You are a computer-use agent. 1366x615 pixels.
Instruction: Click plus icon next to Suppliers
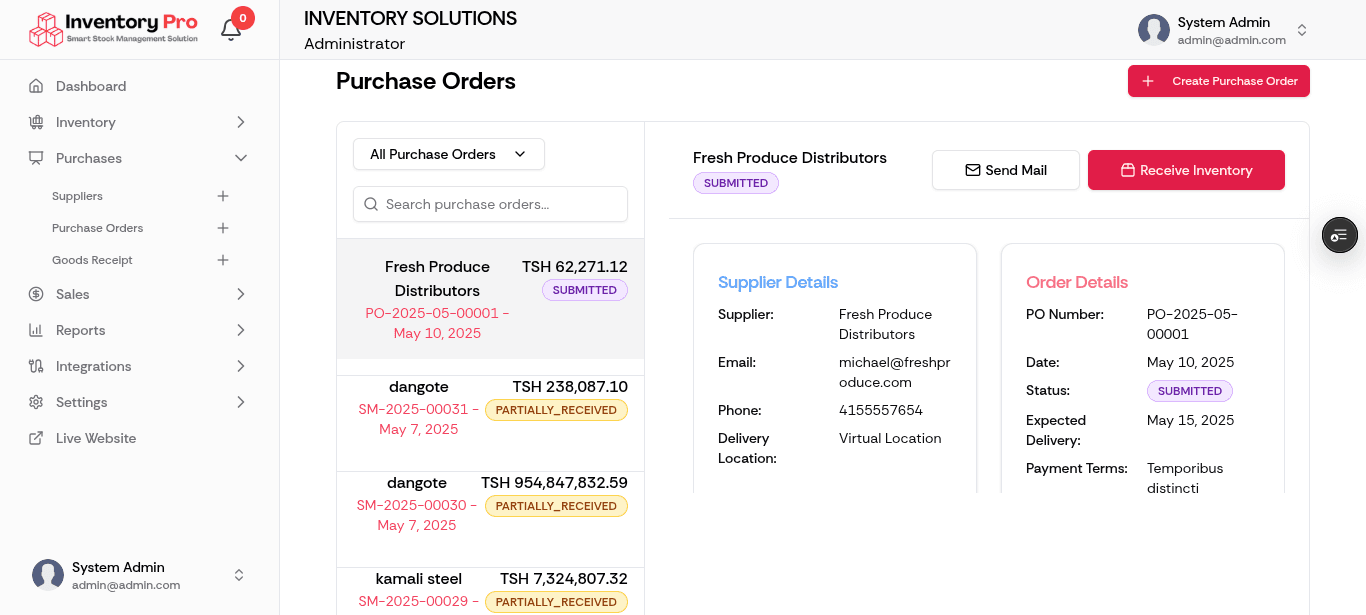pos(223,196)
